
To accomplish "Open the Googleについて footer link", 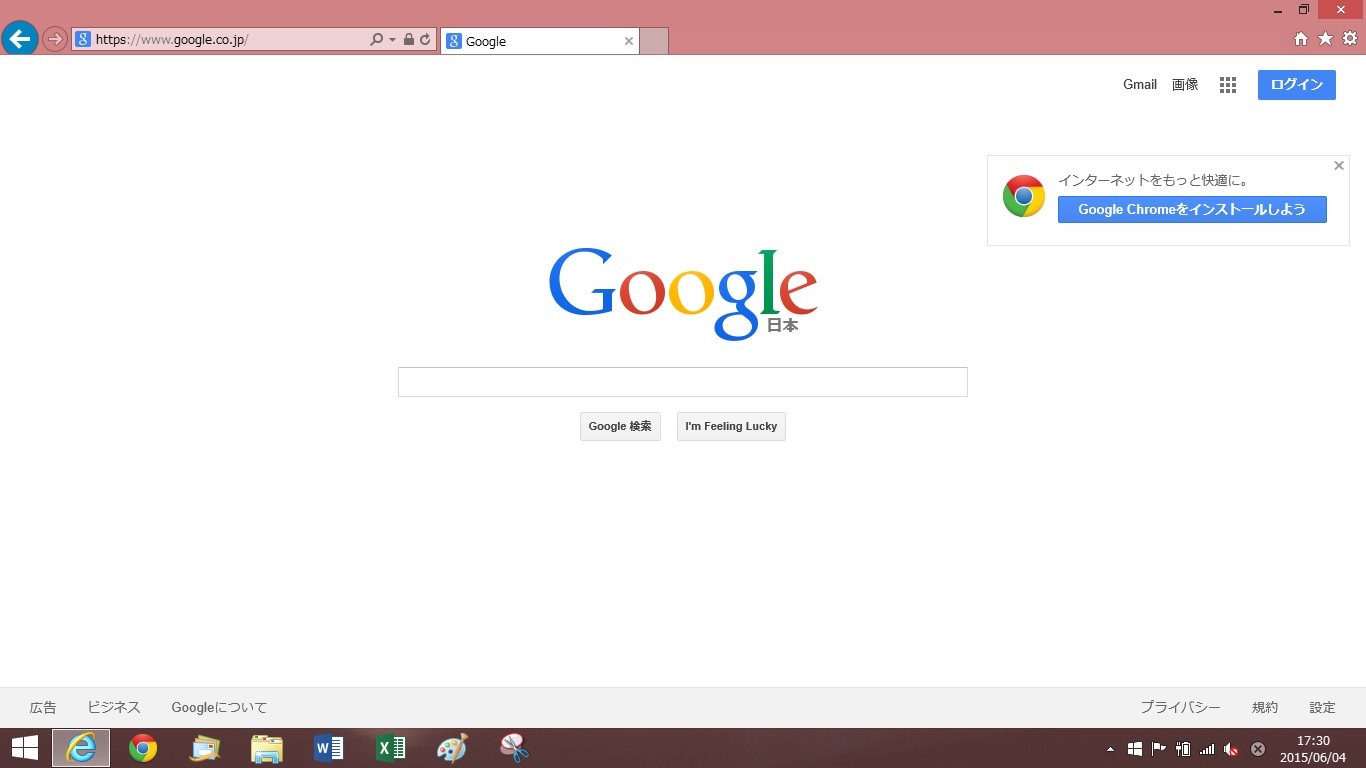I will pyautogui.click(x=219, y=707).
